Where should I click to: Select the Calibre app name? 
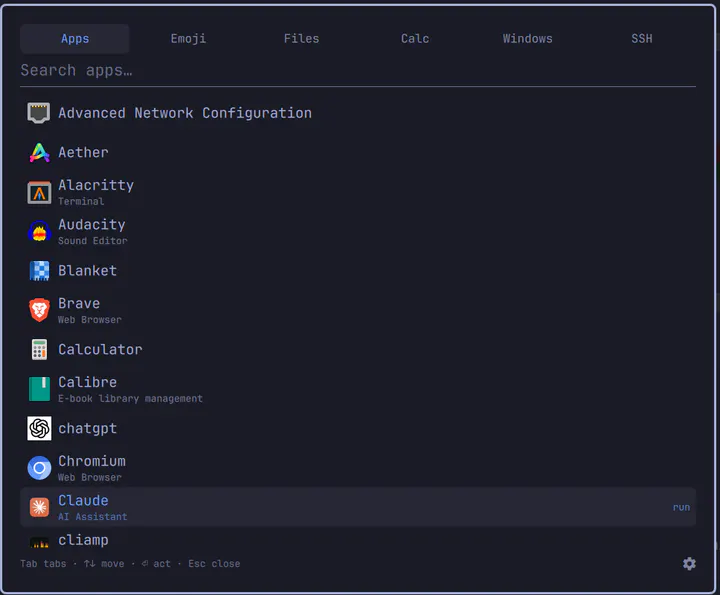pyautogui.click(x=87, y=382)
